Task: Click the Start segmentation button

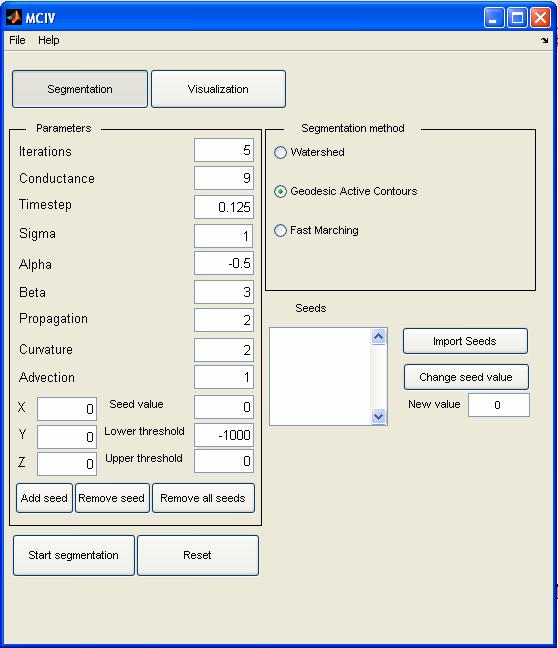Action: click(74, 555)
